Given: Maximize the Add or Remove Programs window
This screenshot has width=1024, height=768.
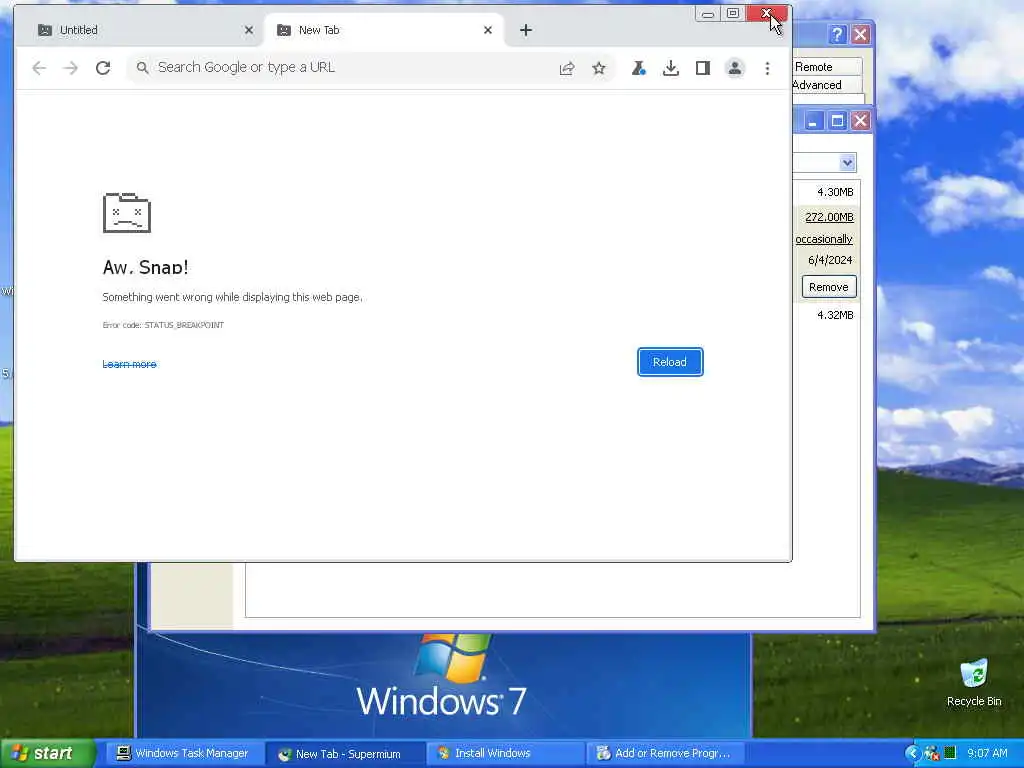Looking at the screenshot, I should [x=837, y=121].
